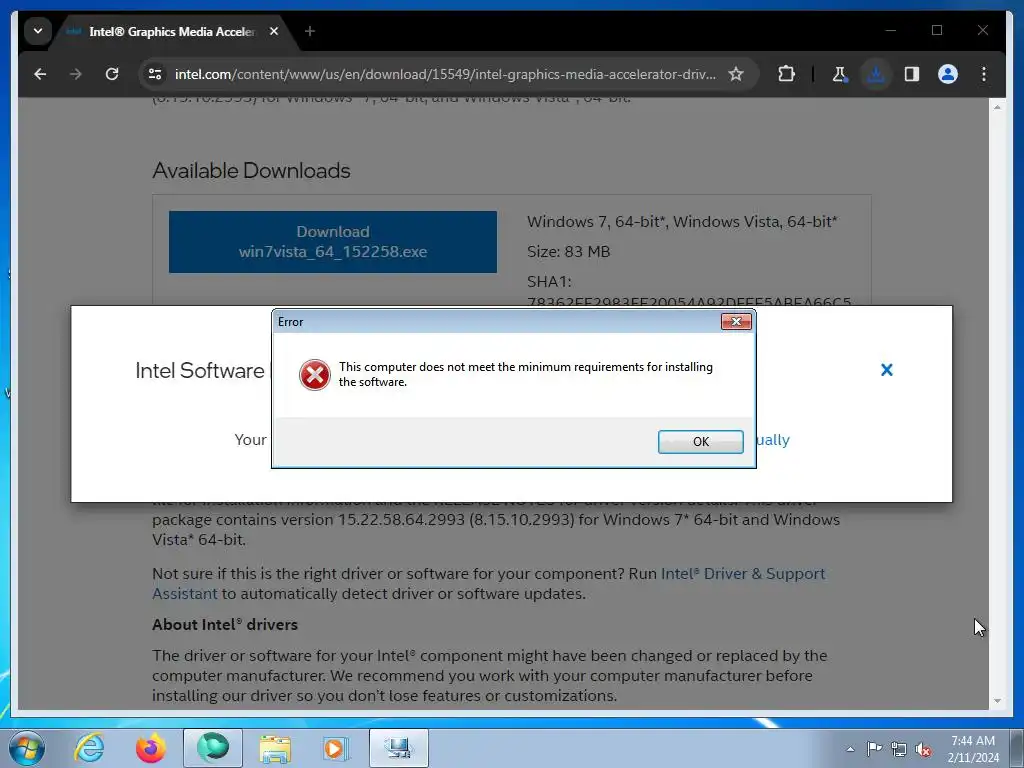This screenshot has height=768, width=1024.
Task: Switch to the green browser taskbar icon
Action: click(x=213, y=748)
